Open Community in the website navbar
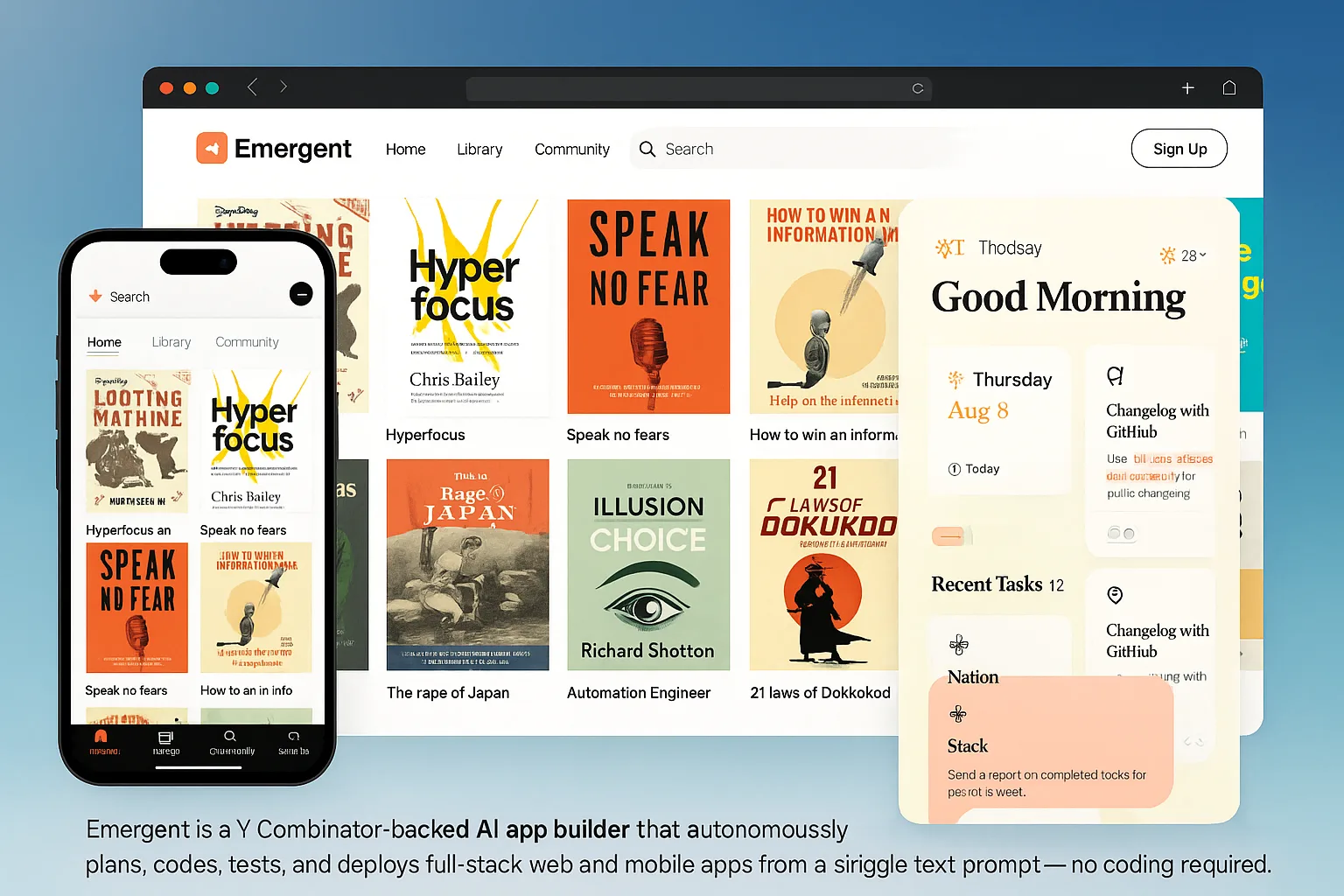Image resolution: width=1344 pixels, height=896 pixels. pyautogui.click(x=572, y=150)
